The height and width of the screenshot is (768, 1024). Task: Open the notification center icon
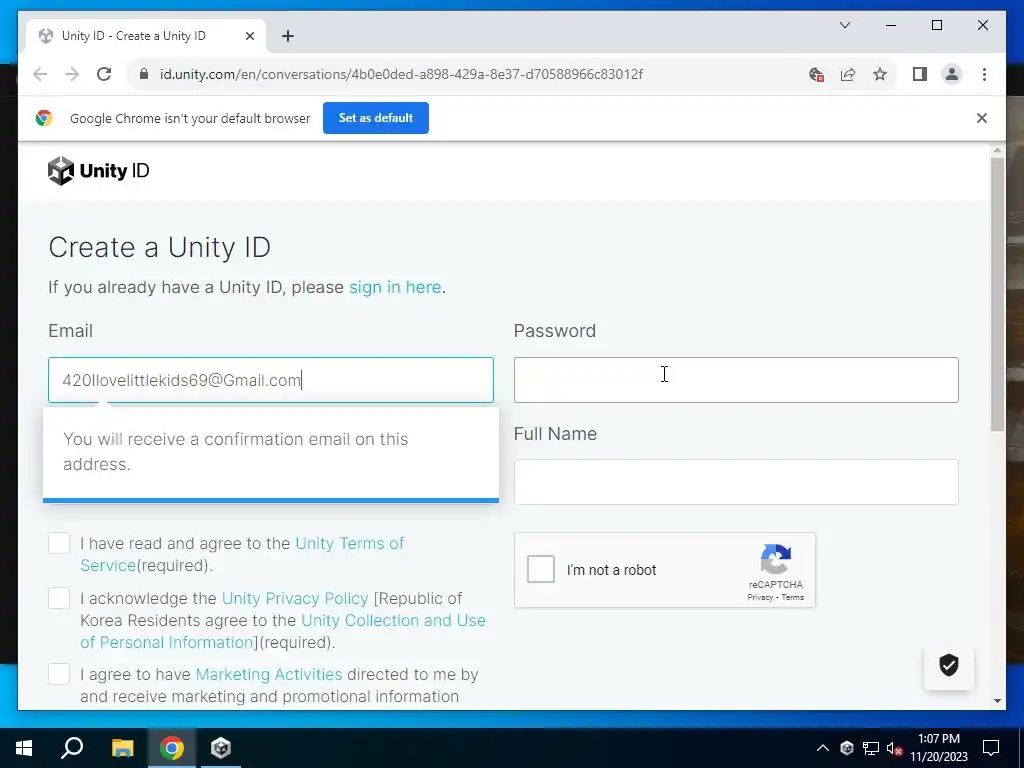pyautogui.click(x=991, y=748)
